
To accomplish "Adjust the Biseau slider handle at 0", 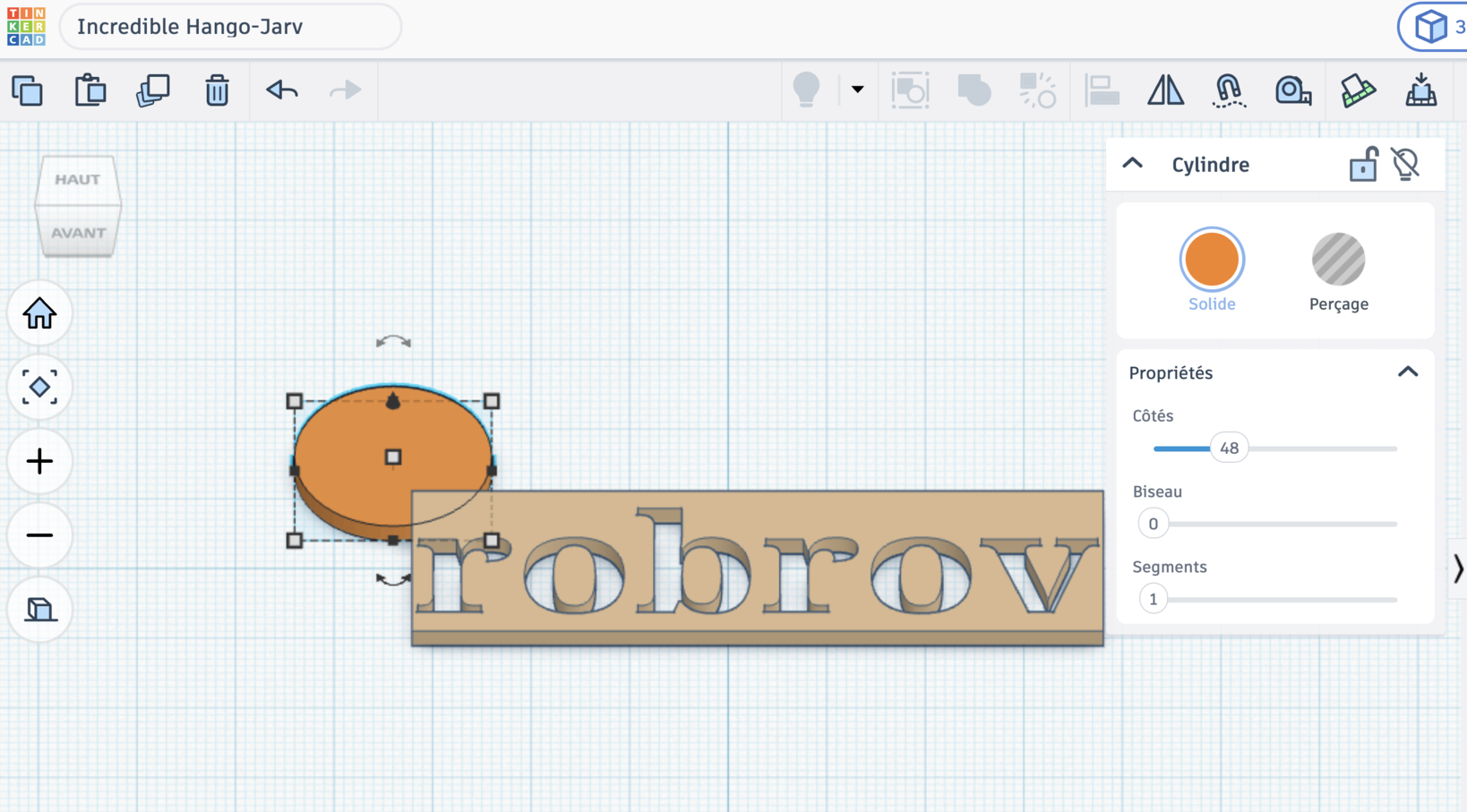I will [1154, 524].
